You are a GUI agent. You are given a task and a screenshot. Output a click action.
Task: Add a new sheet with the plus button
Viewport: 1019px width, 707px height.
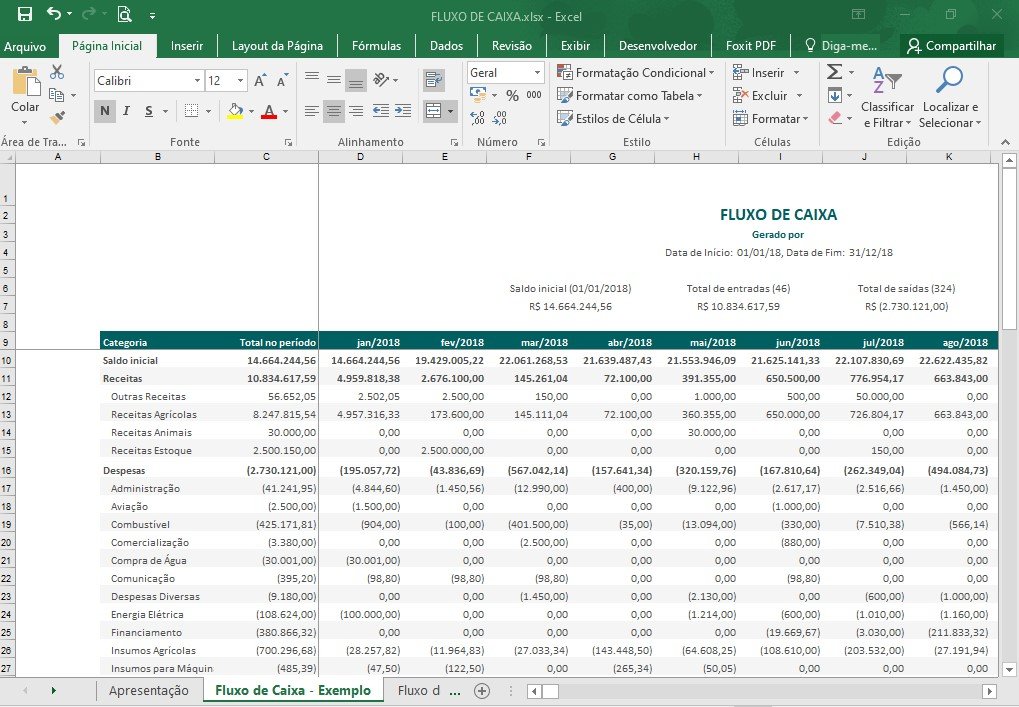pos(482,691)
